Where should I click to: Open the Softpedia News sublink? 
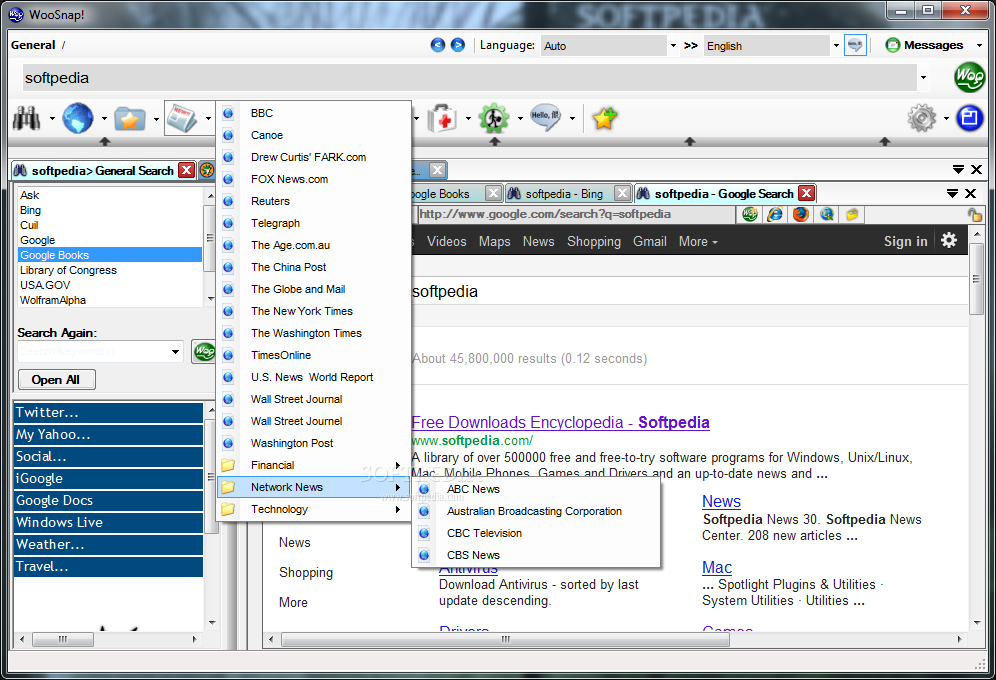pyautogui.click(x=721, y=502)
